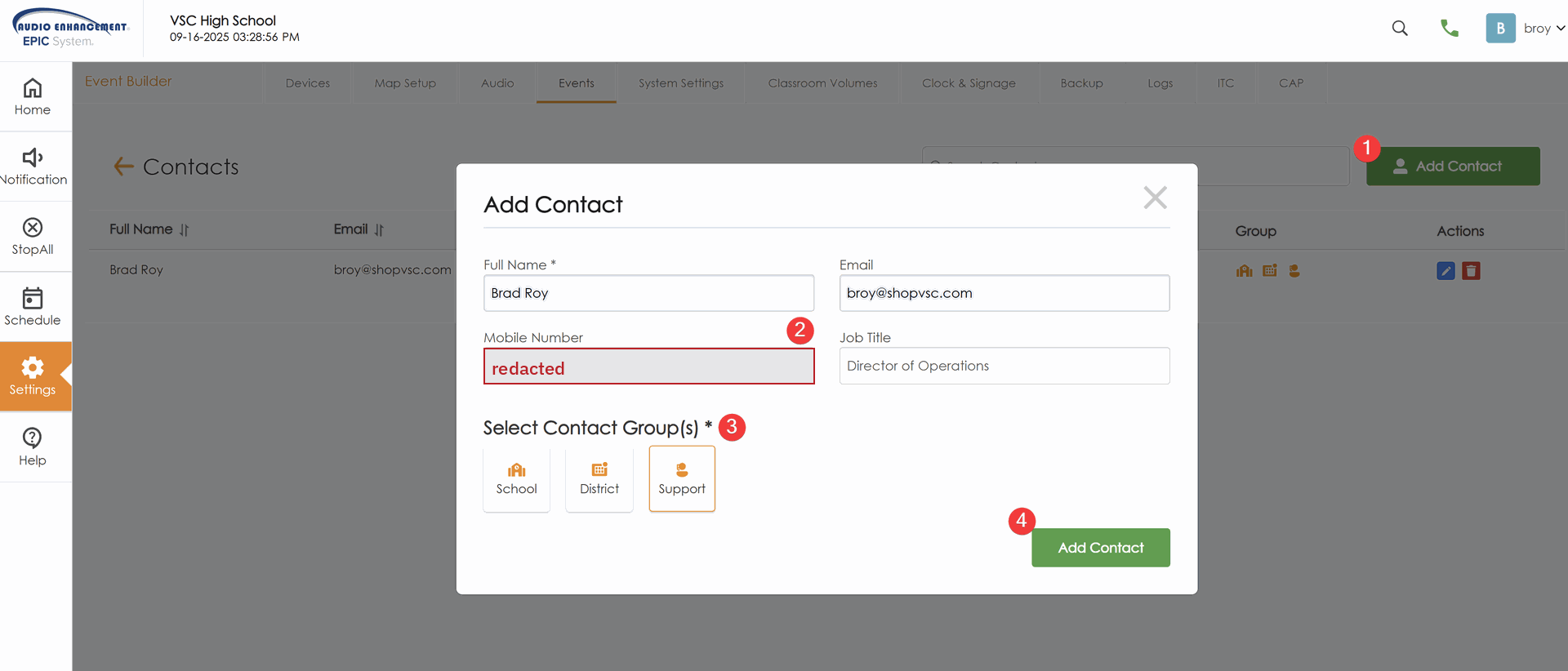Delete the Brad Roy contact
Viewport: 1568px width, 671px height.
pos(1471,271)
